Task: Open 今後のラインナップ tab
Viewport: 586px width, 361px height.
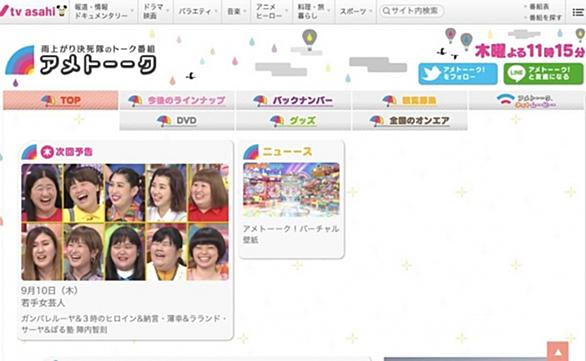Action: tap(177, 100)
